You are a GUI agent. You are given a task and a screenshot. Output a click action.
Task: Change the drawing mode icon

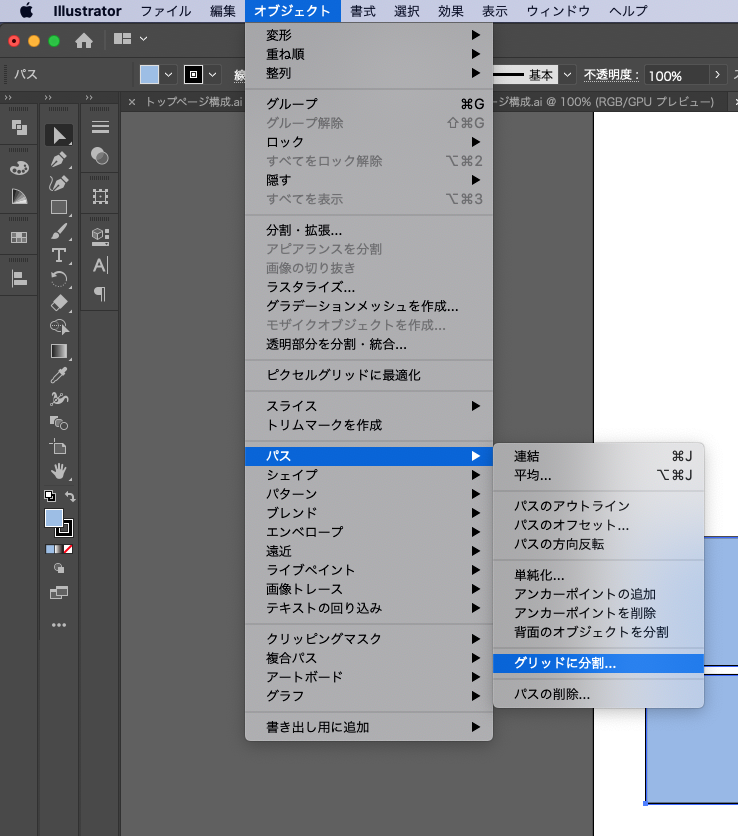click(59, 569)
